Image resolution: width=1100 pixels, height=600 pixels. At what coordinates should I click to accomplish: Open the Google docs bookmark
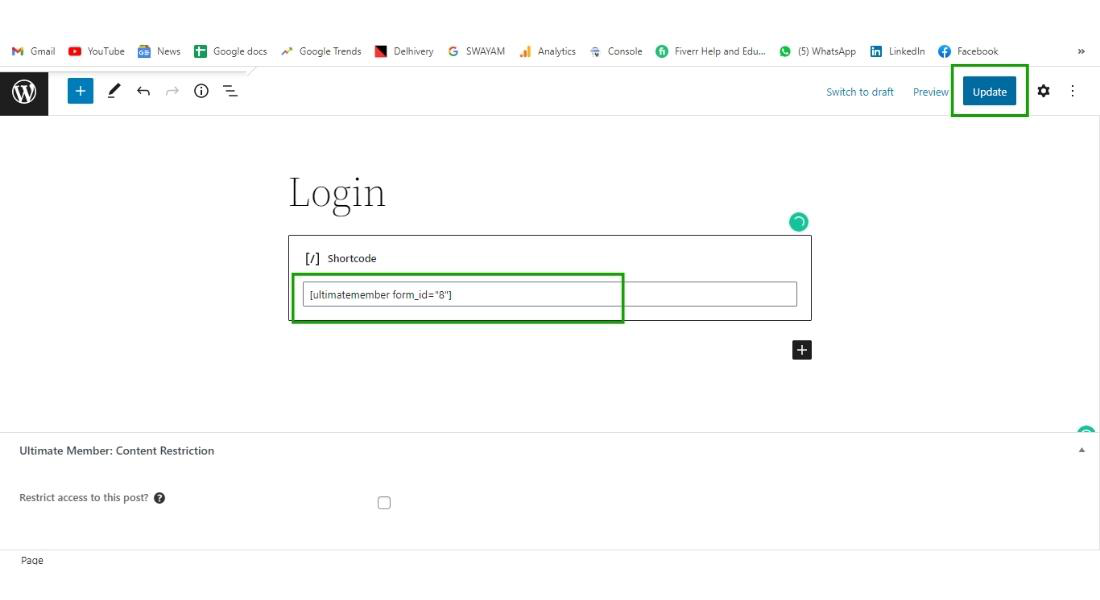pos(231,51)
